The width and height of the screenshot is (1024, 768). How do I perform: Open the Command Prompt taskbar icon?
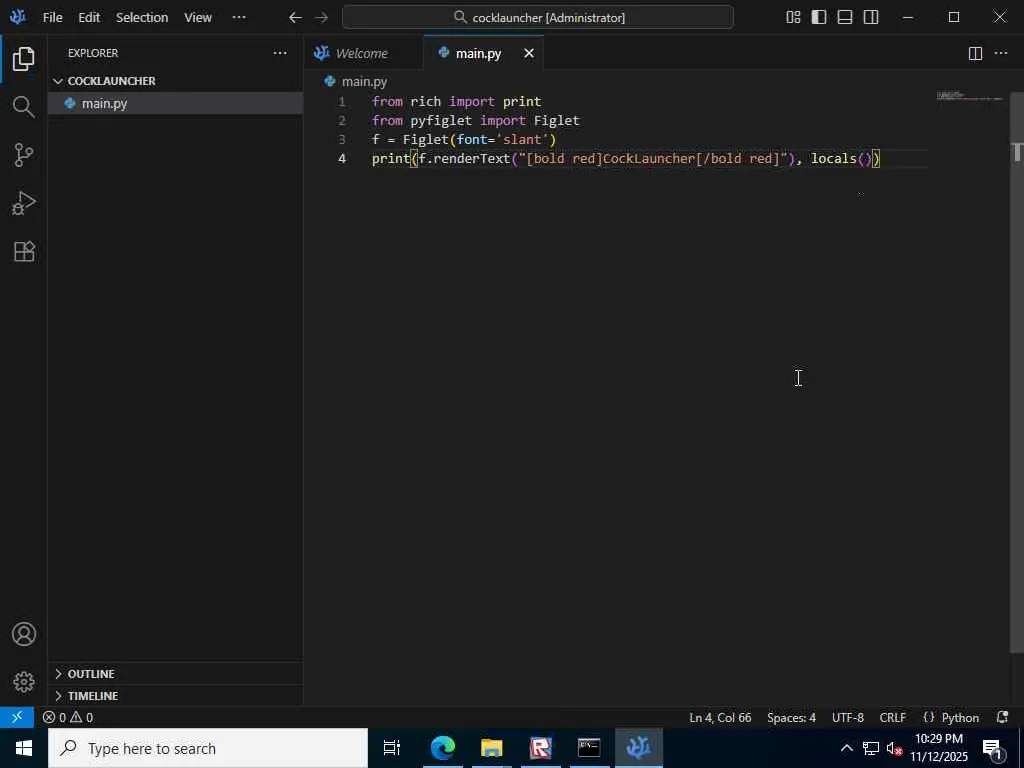coord(589,748)
